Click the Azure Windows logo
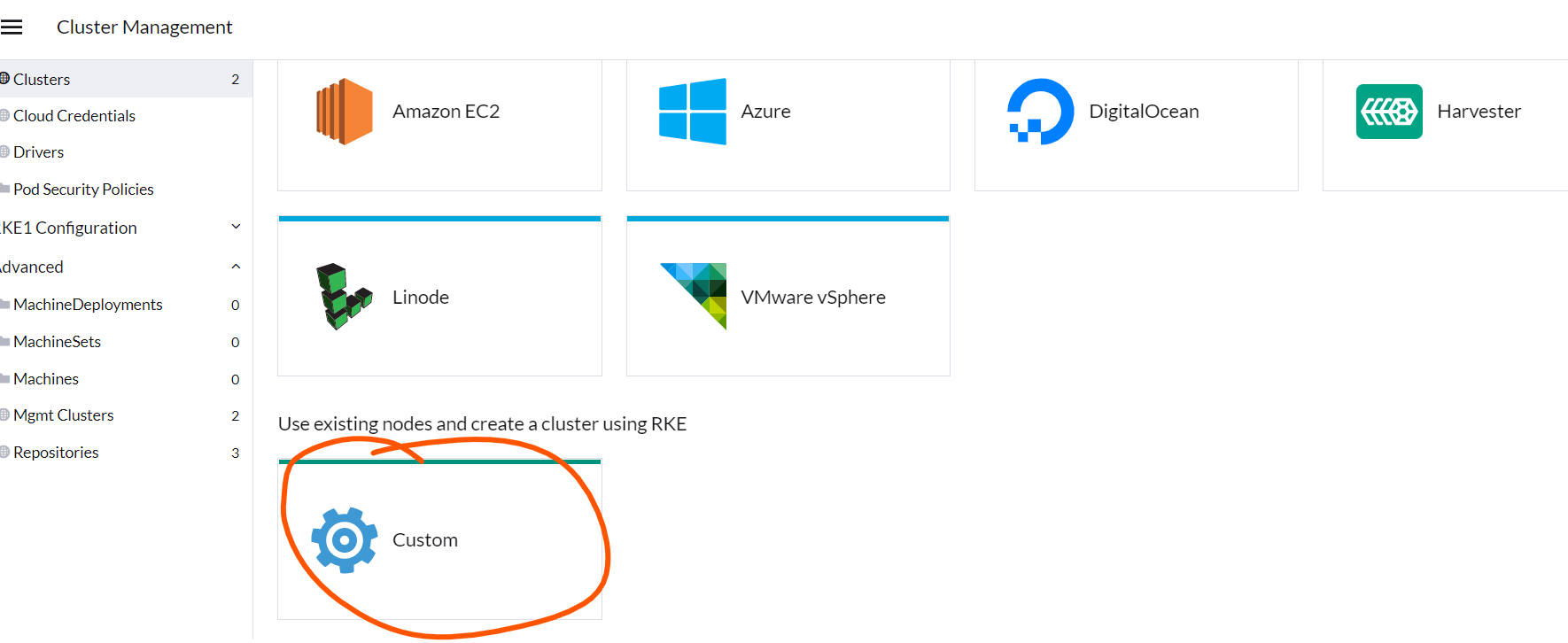Image resolution: width=1568 pixels, height=643 pixels. coord(693,112)
